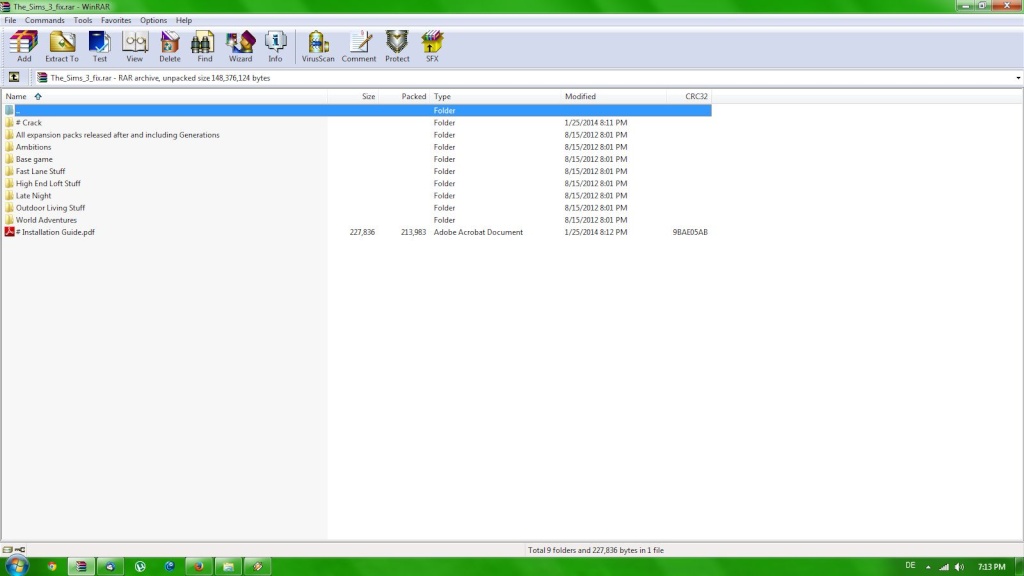Viewport: 1024px width, 576px height.
Task: Run the Test archive tool
Action: (x=99, y=46)
